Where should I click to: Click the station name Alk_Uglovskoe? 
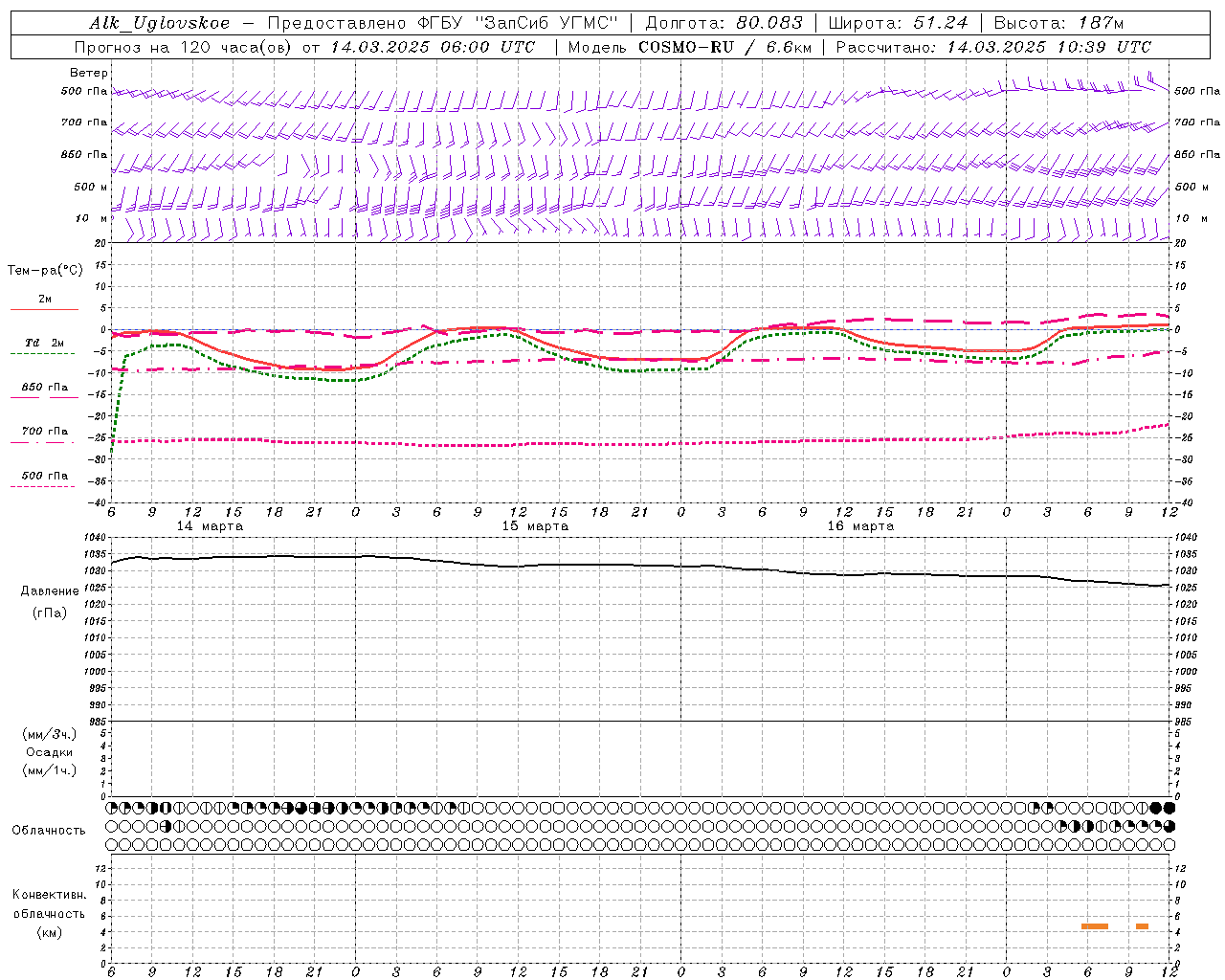[x=160, y=23]
